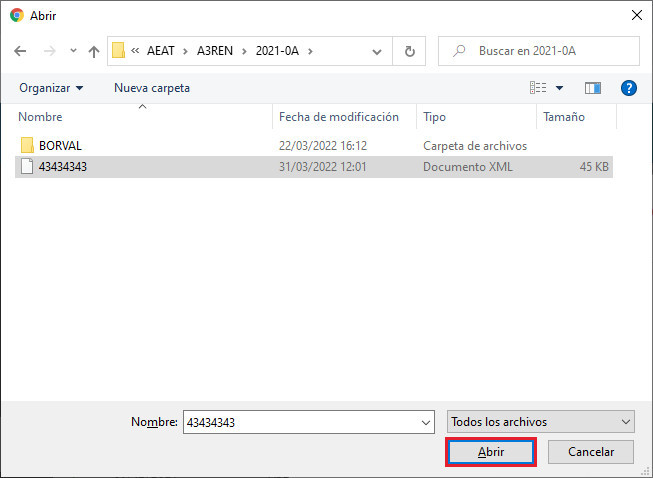Click the forward navigation arrow
Viewport: 653px width, 478px height.
pos(50,51)
